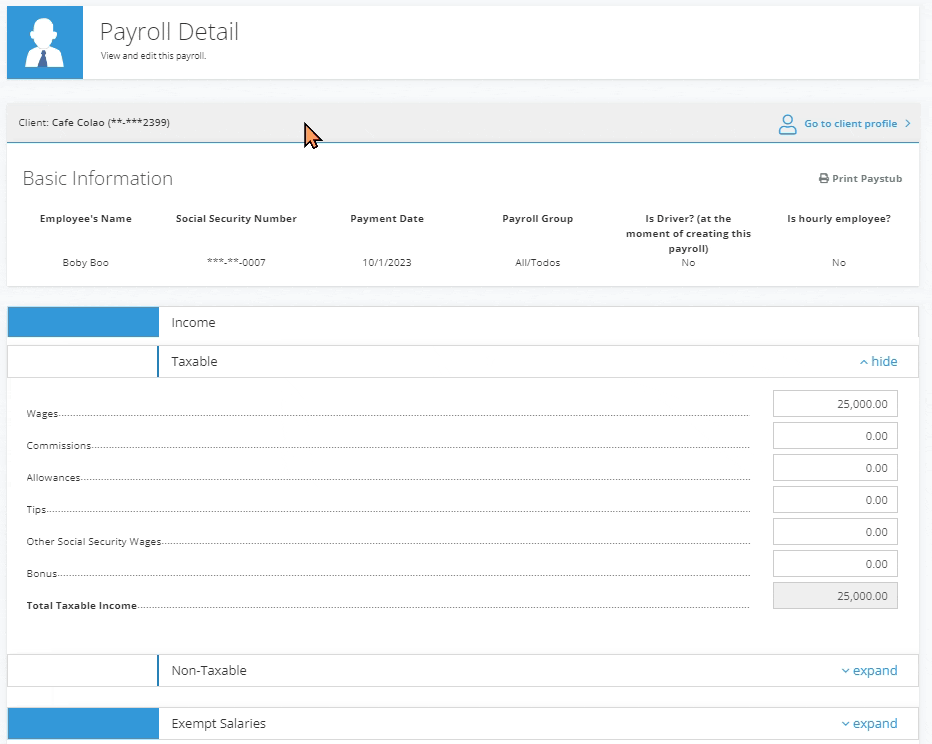Image resolution: width=932 pixels, height=744 pixels.
Task: Click payroll group All/Todos value
Action: 537,263
